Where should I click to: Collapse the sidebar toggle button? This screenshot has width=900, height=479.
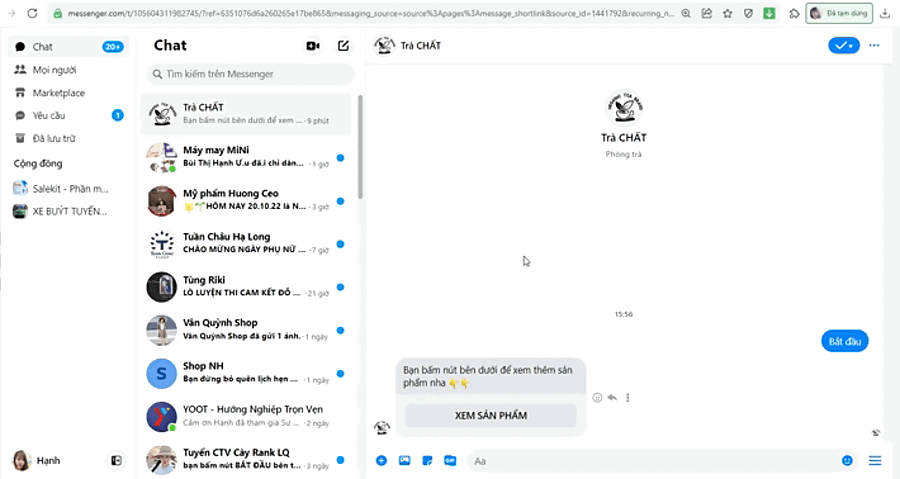pyautogui.click(x=116, y=460)
